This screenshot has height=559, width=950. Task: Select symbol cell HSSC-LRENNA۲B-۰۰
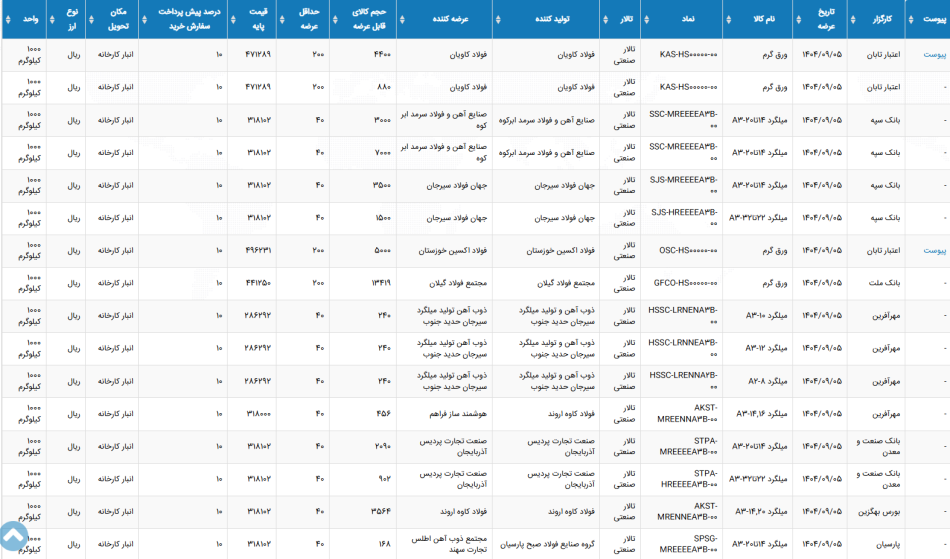pos(683,381)
